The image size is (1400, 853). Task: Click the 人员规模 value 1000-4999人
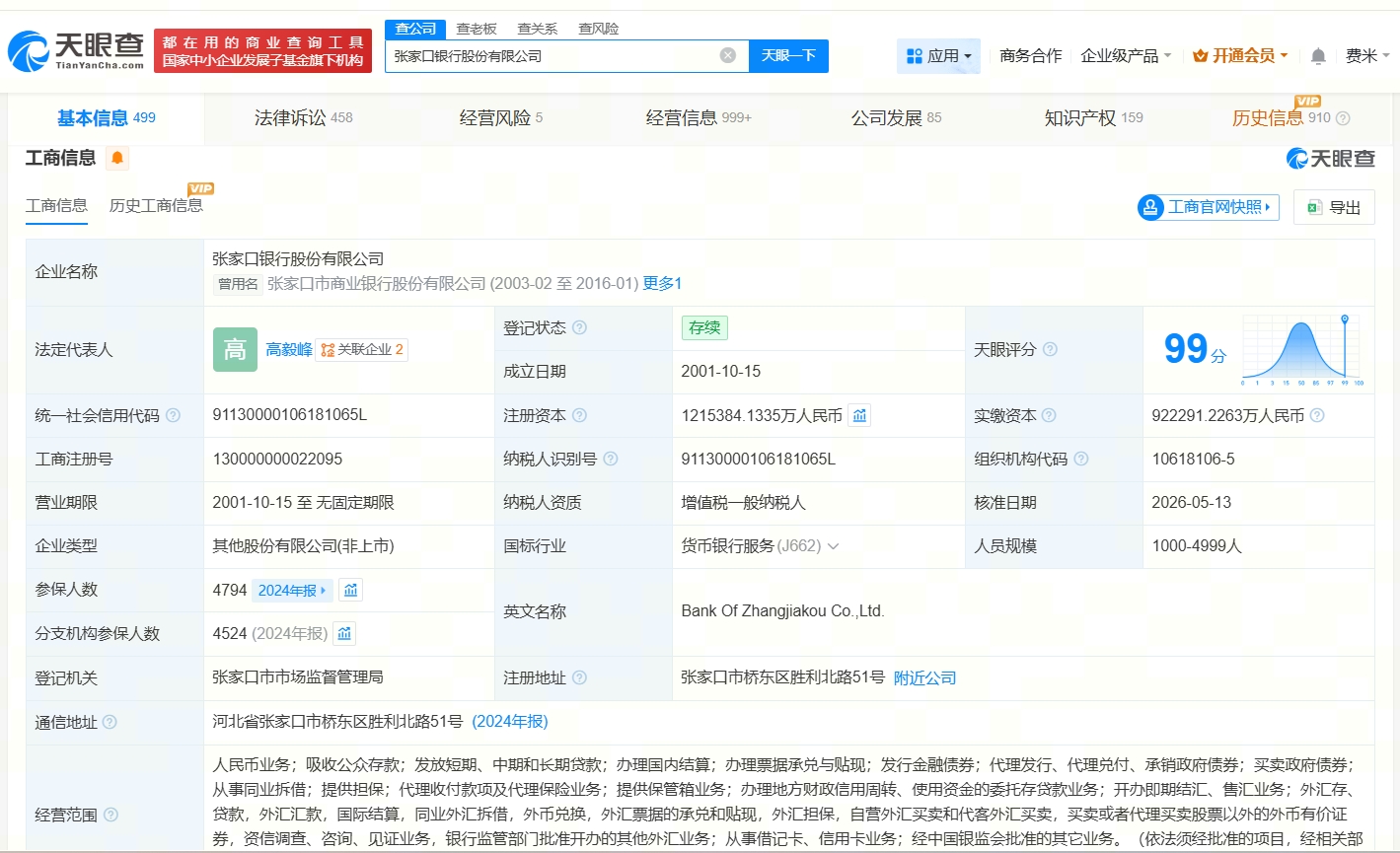[x=1197, y=546]
